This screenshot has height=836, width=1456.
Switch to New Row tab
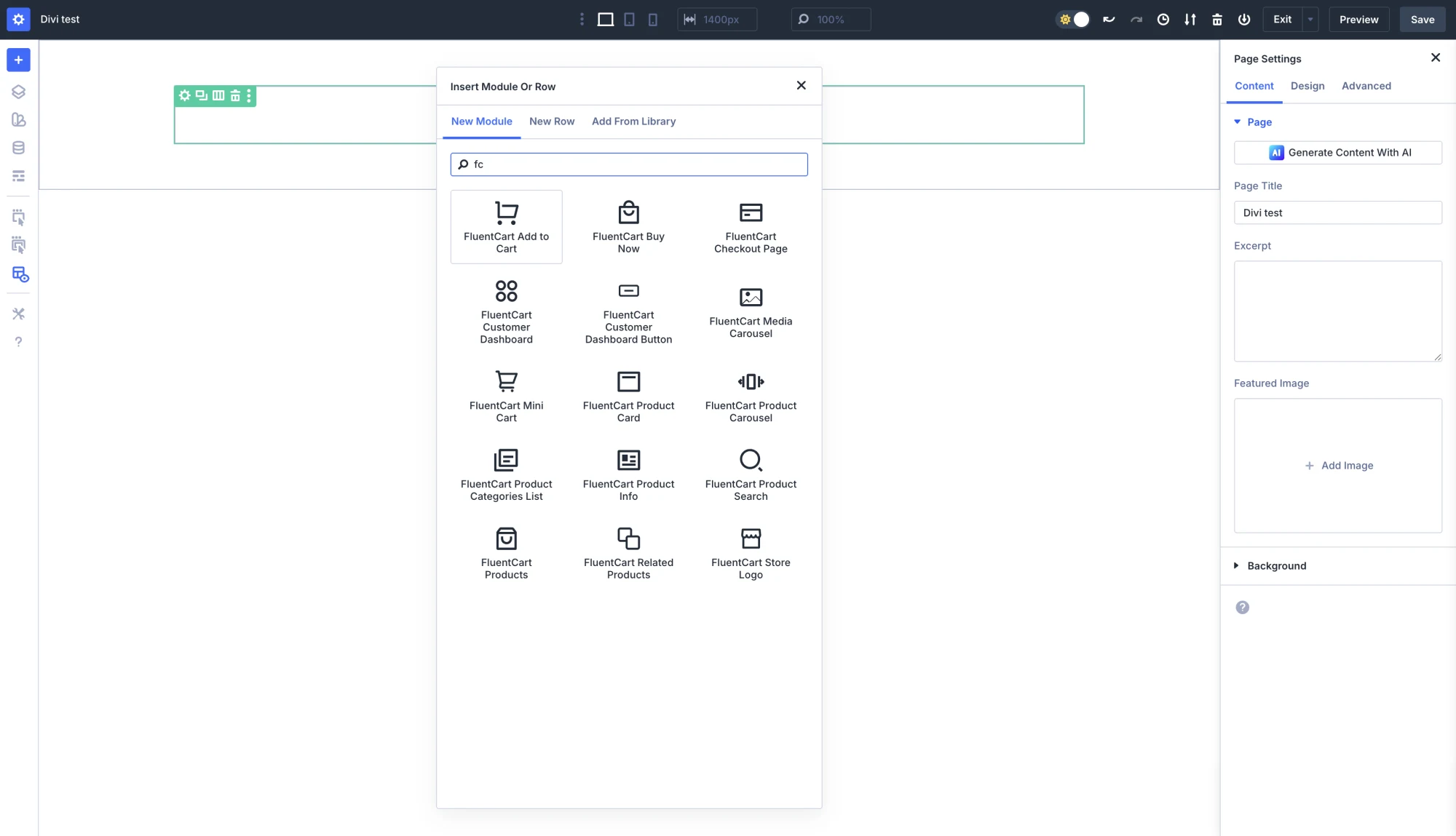pyautogui.click(x=552, y=122)
